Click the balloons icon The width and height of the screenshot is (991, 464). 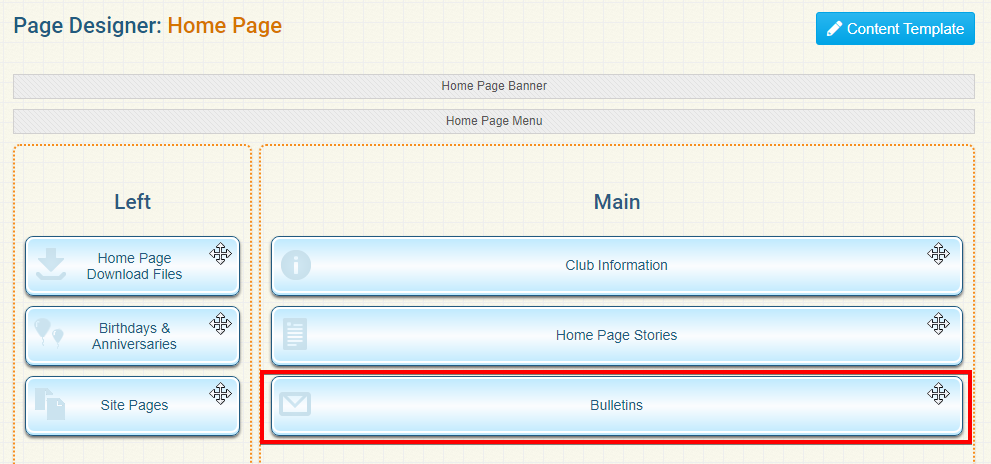[49, 334]
